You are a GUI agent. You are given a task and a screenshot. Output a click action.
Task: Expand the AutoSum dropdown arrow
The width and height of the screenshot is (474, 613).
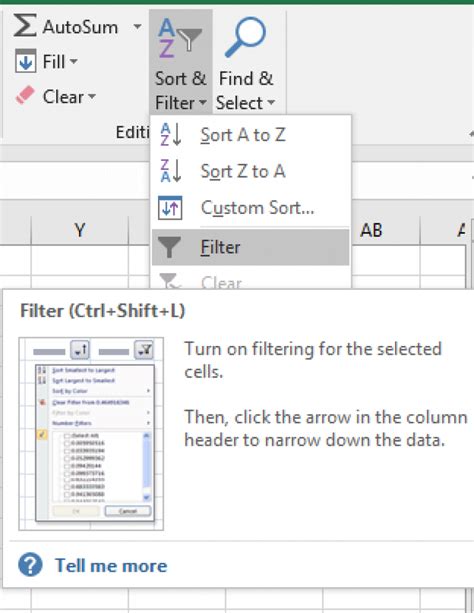137,27
